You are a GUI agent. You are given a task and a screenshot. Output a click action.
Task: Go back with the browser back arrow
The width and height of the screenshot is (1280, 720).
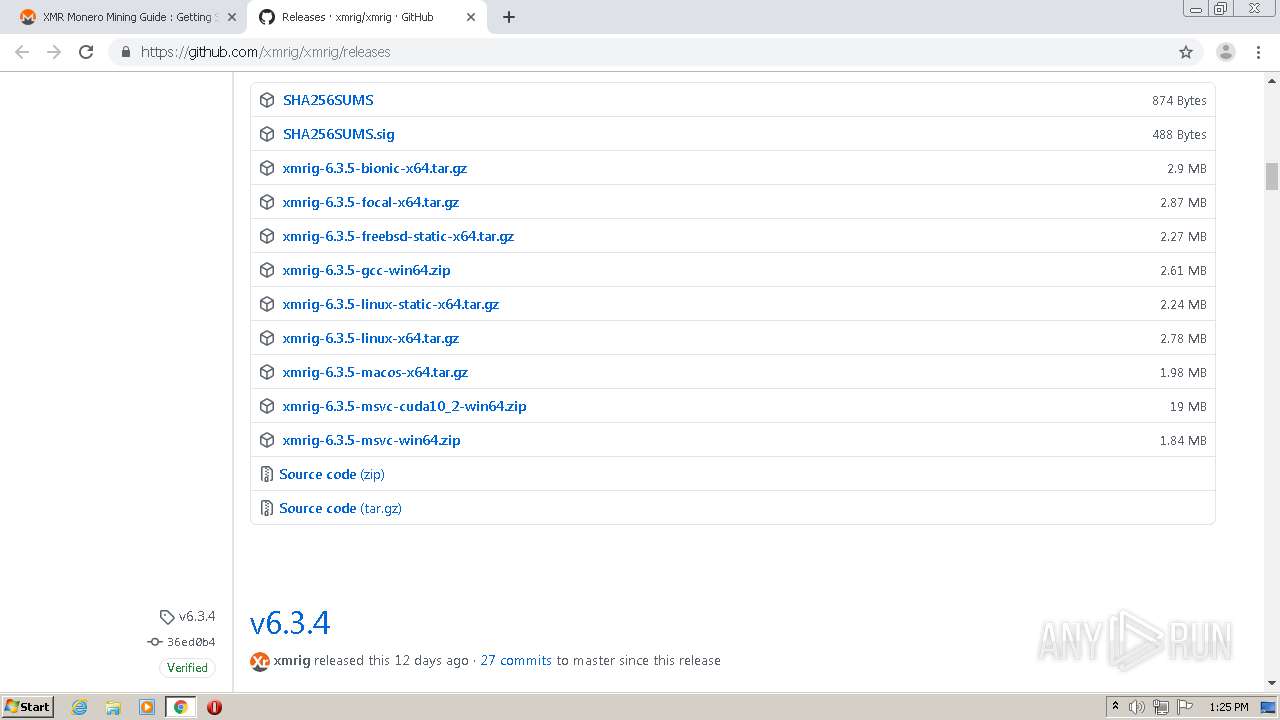tap(22, 52)
